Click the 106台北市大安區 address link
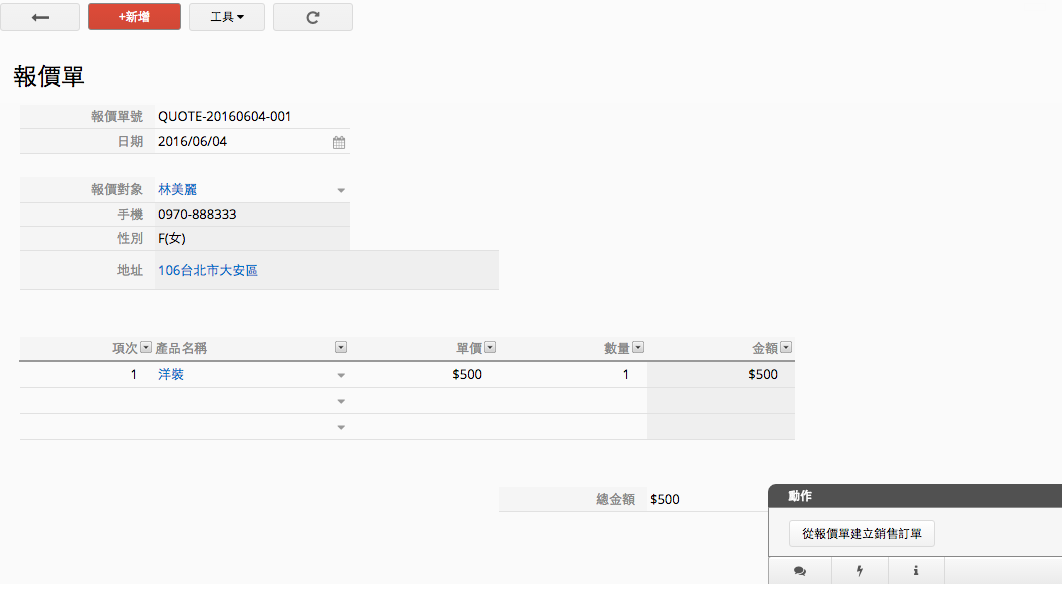The image size is (1062, 596). [208, 270]
